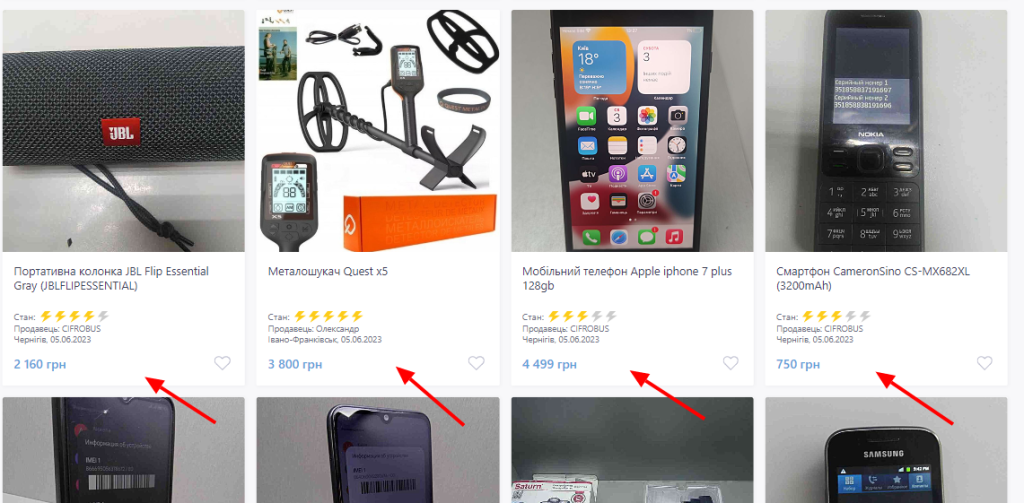Click the 2 160 грн price
The height and width of the screenshot is (503, 1024).
[40, 364]
